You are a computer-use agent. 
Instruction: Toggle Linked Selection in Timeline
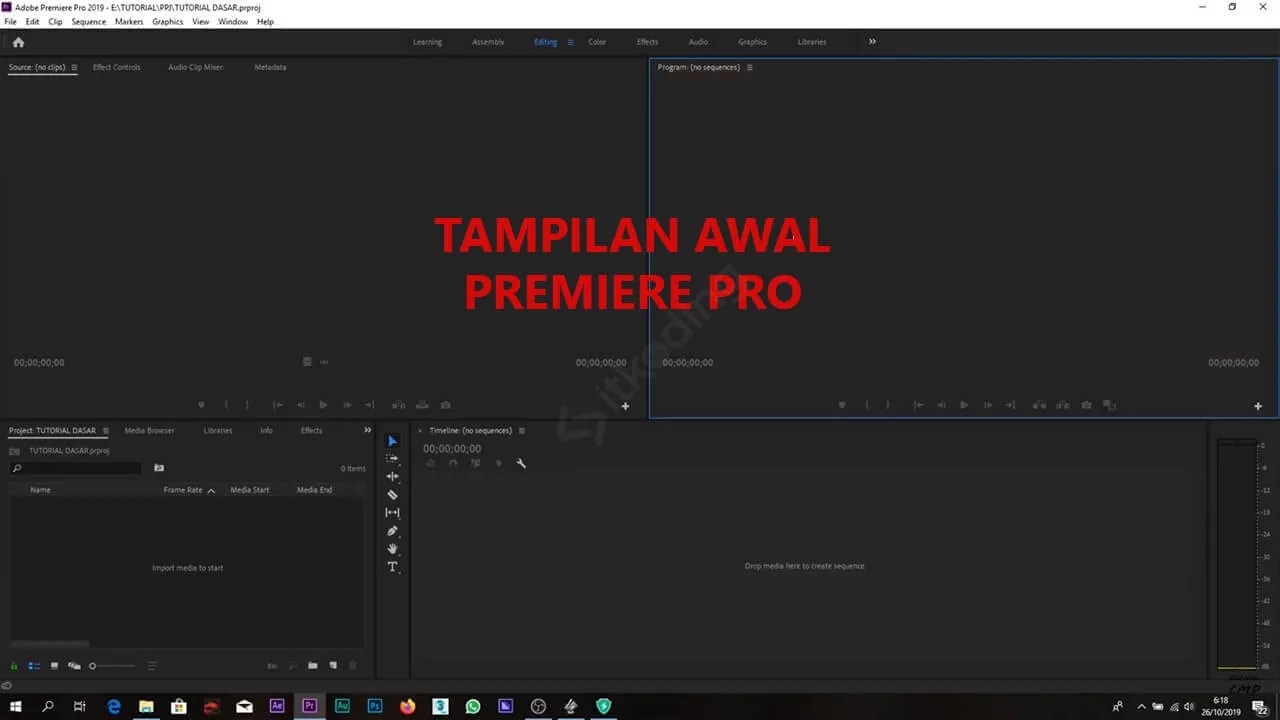click(475, 463)
